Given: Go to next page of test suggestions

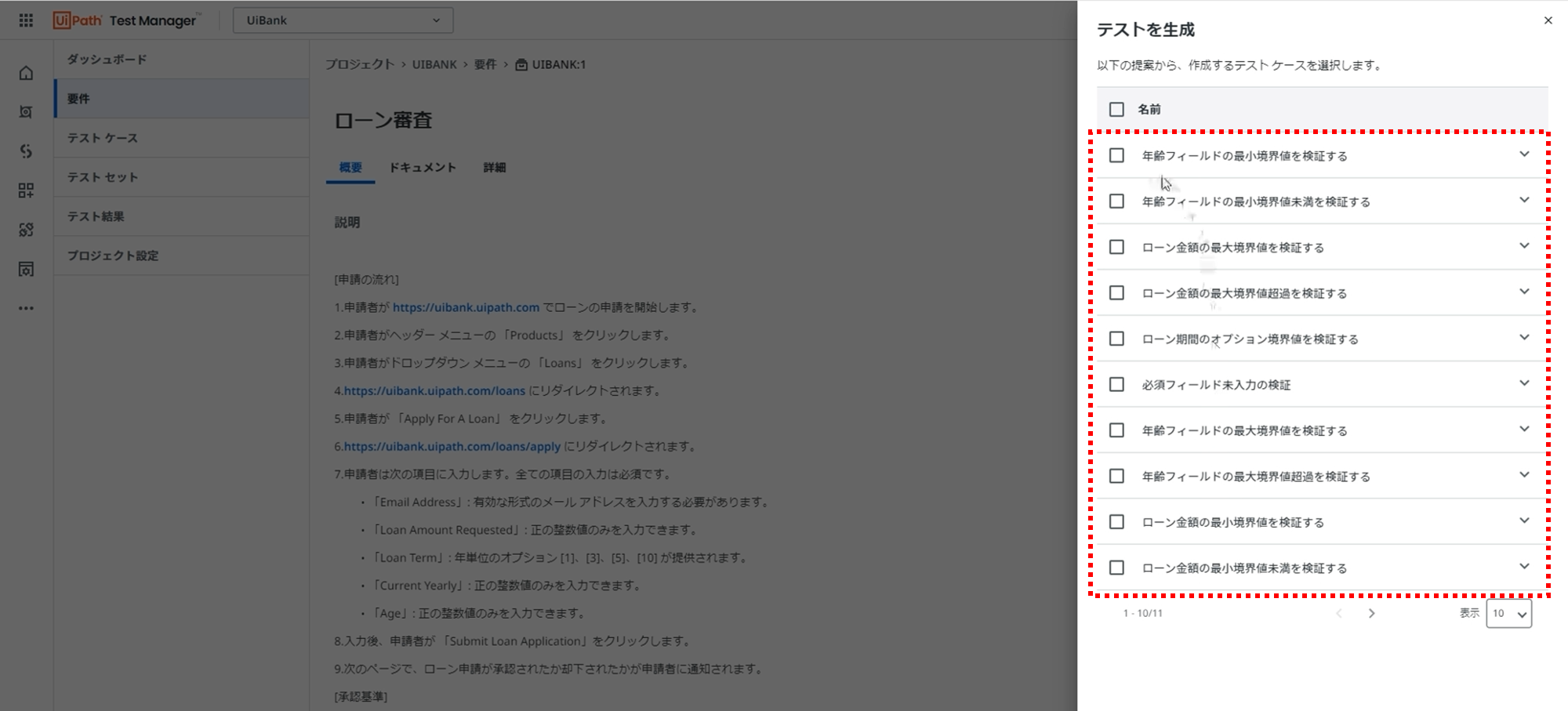Looking at the screenshot, I should 1371,613.
